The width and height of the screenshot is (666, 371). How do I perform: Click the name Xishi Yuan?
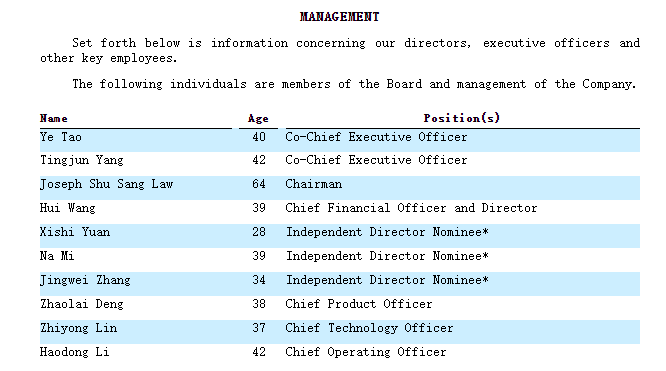75,232
